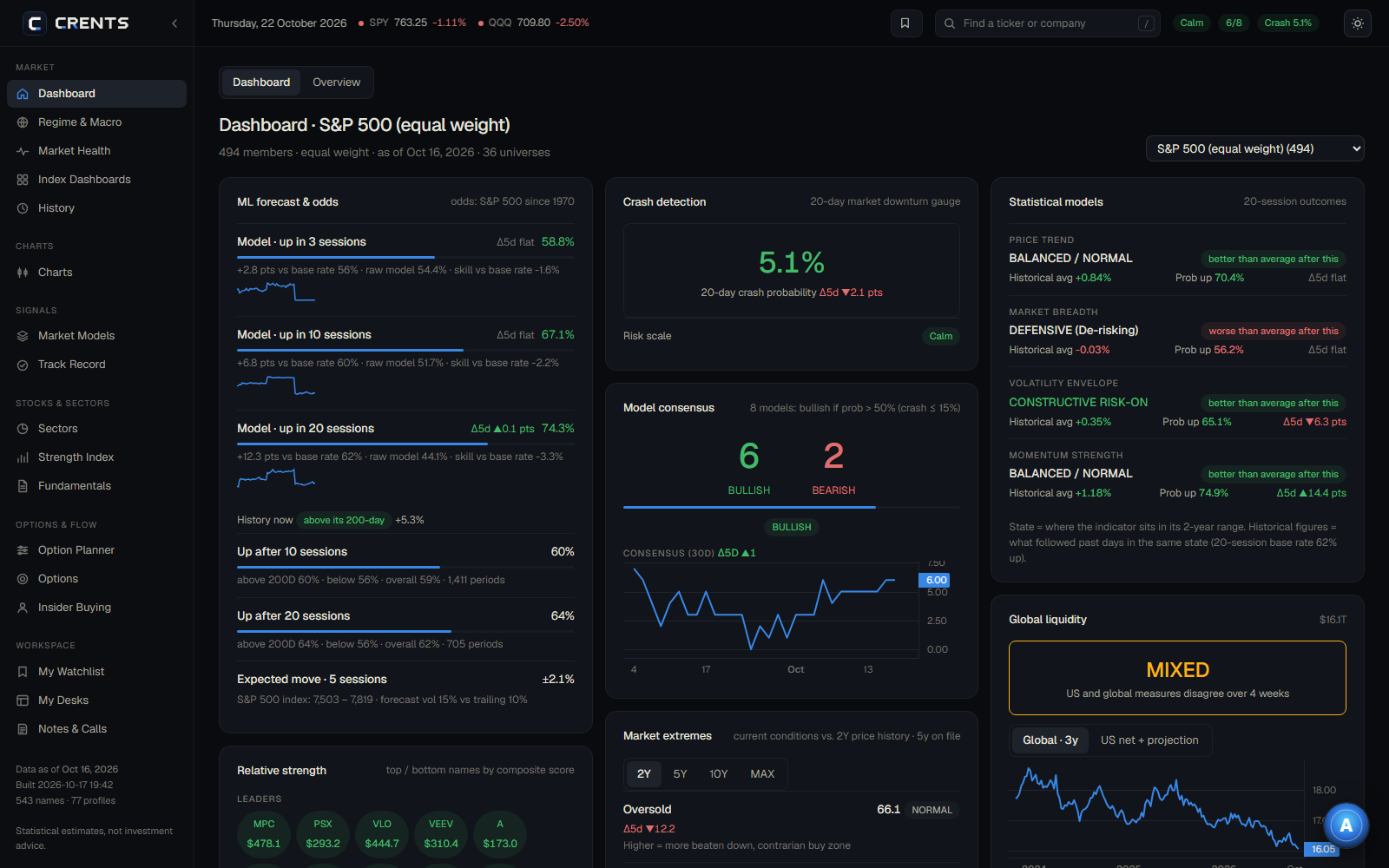Select the 5Y market extremes range
This screenshot has height=868, width=1389.
(x=680, y=774)
